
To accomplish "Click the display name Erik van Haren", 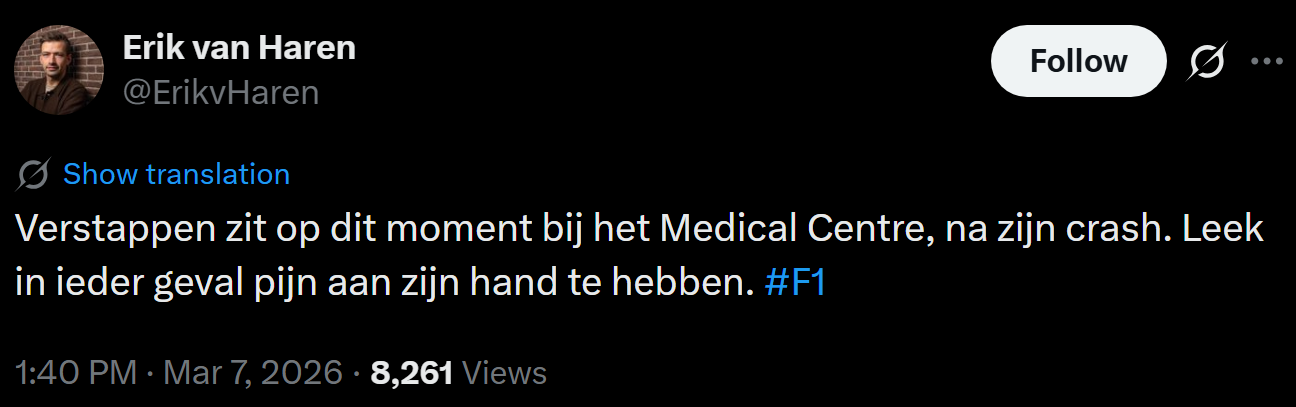I will (x=239, y=47).
